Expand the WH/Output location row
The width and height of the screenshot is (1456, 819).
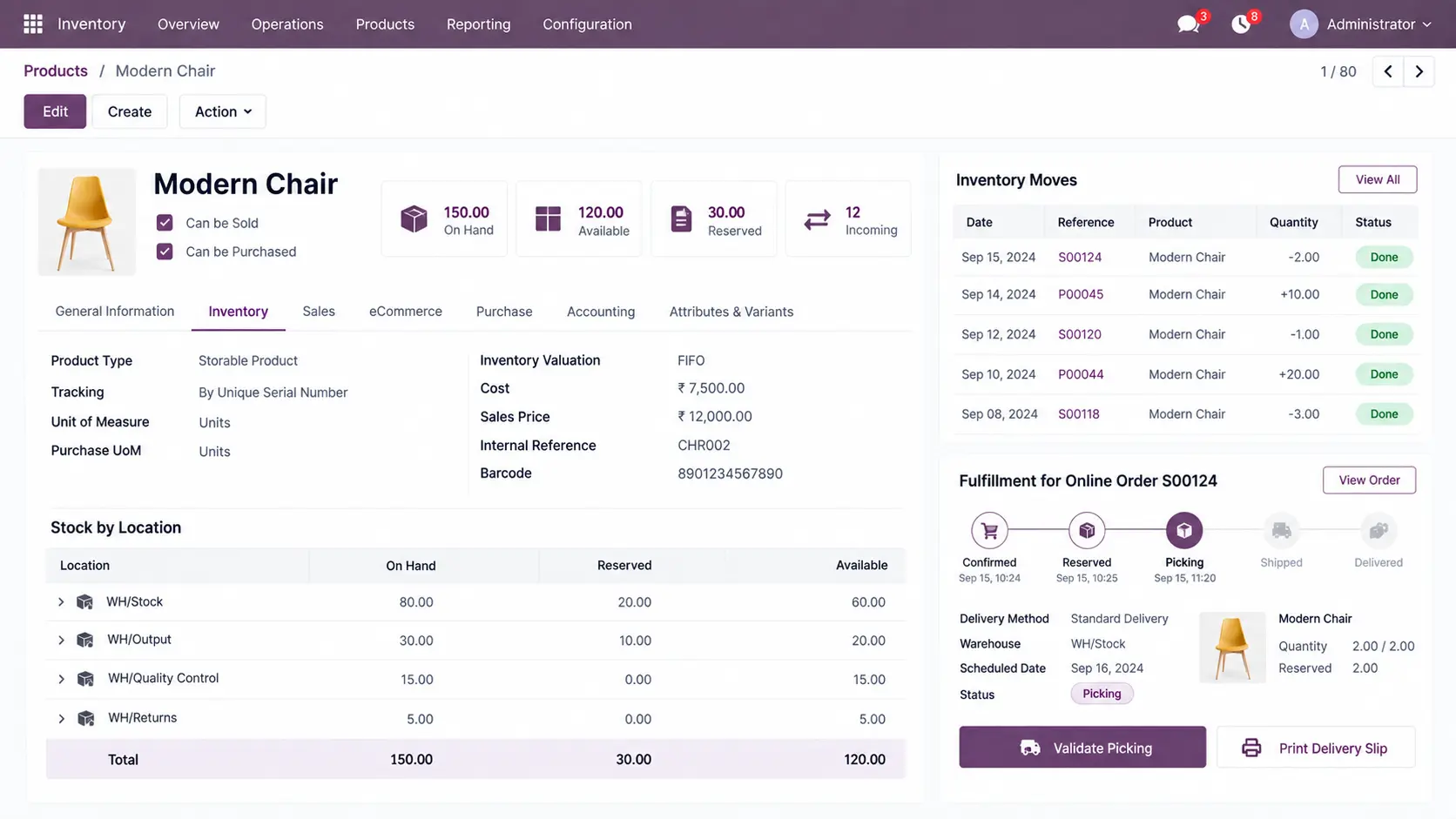pyautogui.click(x=61, y=641)
